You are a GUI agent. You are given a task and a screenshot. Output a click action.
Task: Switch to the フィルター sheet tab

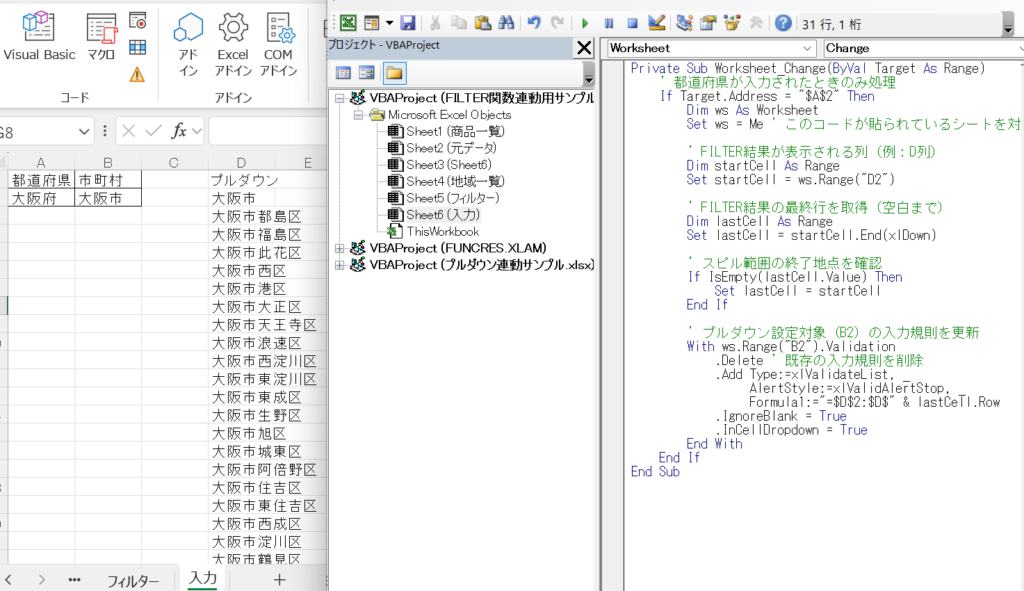133,581
